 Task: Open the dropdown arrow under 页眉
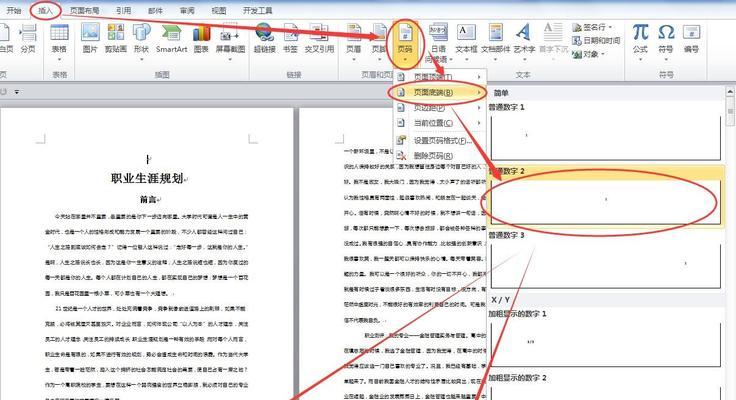pos(353,60)
